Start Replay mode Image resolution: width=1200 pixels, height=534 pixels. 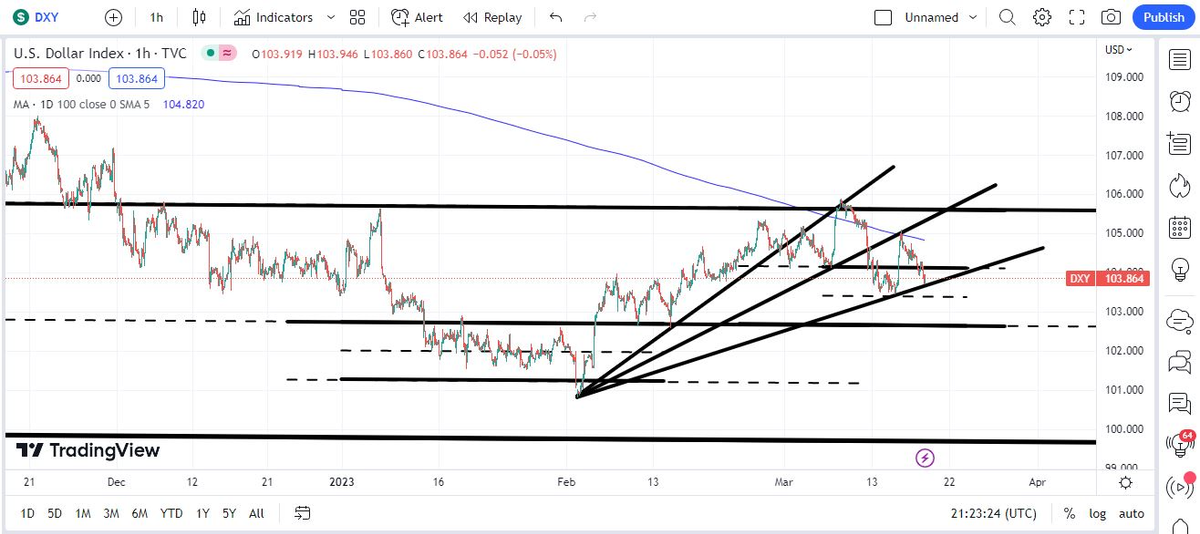[493, 17]
